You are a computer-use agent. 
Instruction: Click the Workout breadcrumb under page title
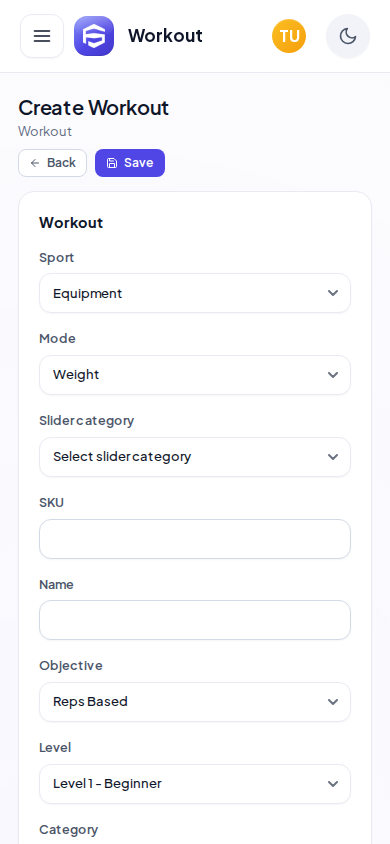(45, 132)
